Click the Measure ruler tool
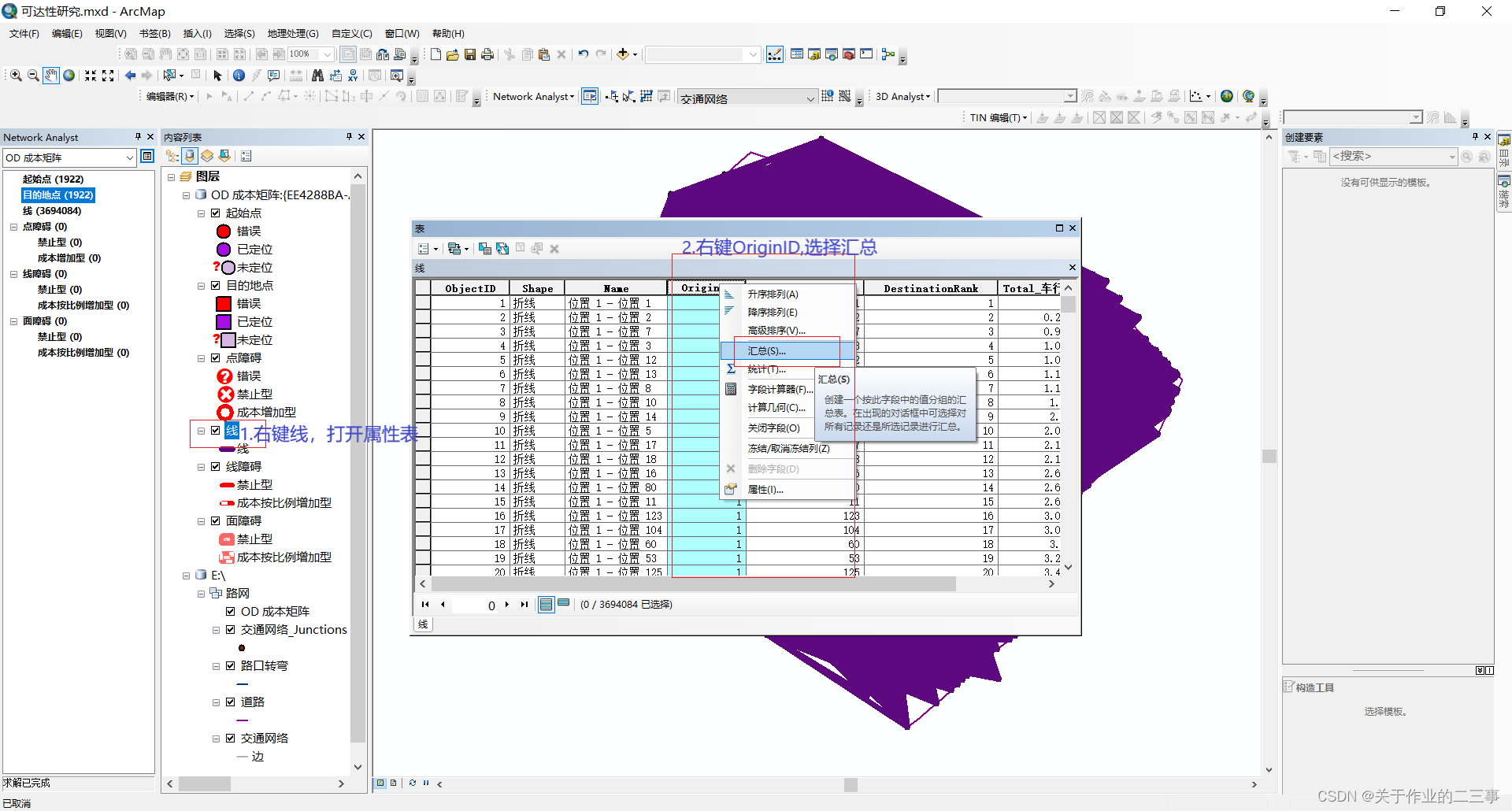This screenshot has height=811, width=1512. [296, 76]
